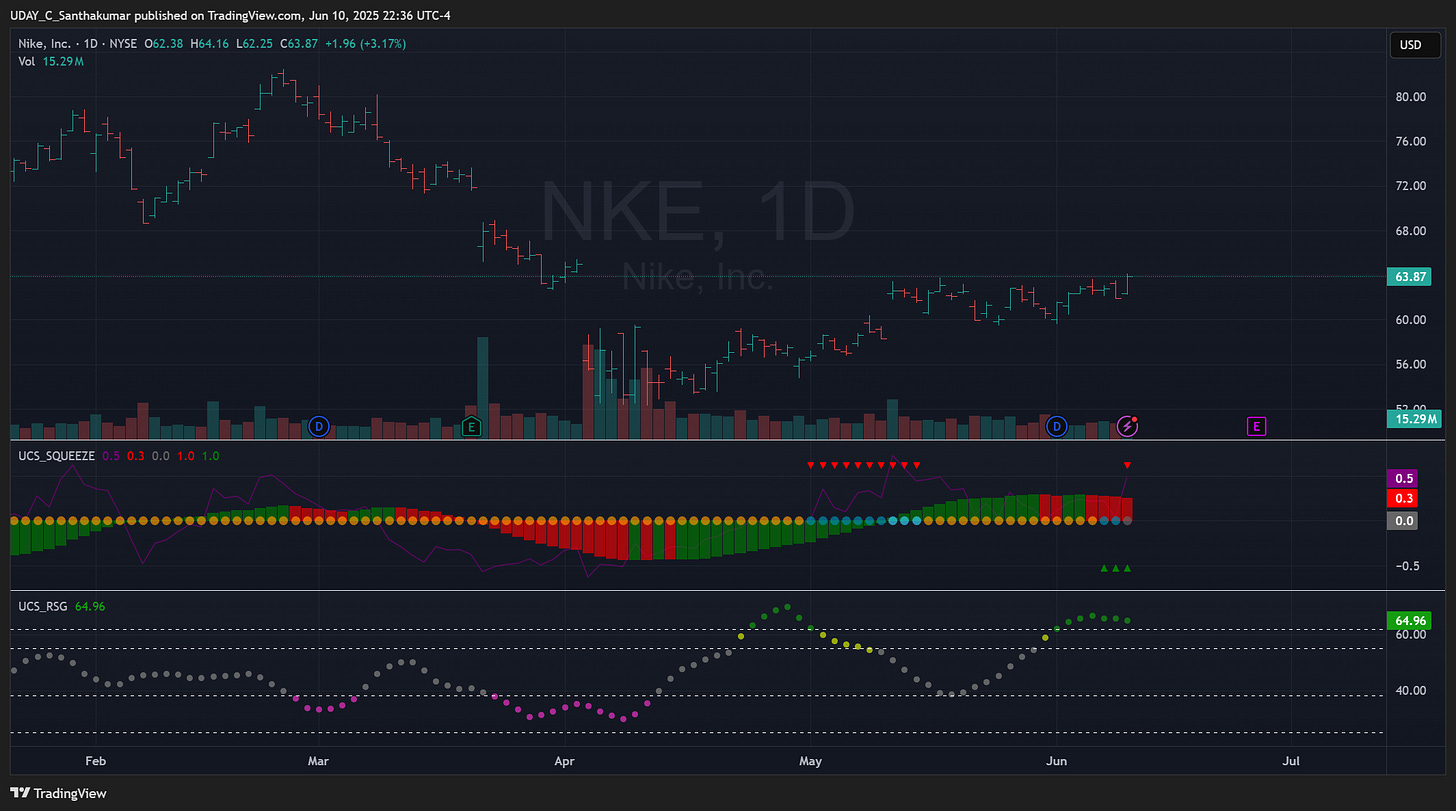Click the purple 0.5 squeeze axis label

tap(1404, 479)
